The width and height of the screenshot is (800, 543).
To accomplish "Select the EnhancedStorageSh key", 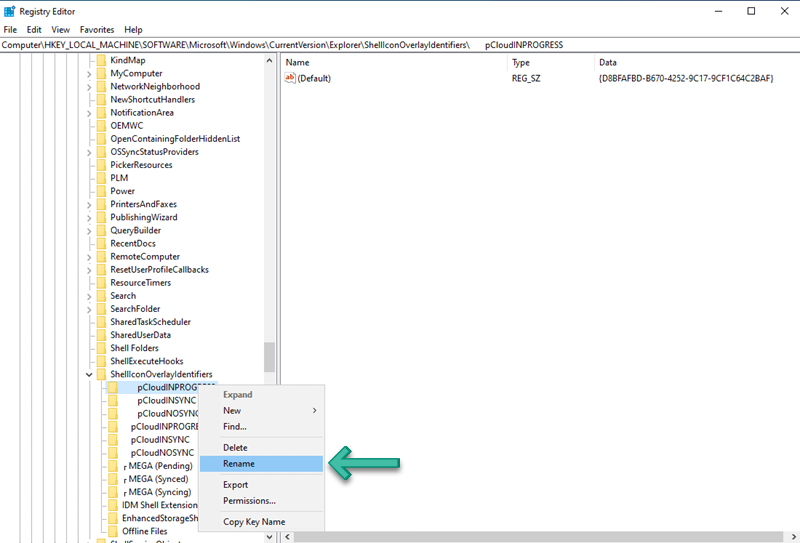I will point(160,518).
